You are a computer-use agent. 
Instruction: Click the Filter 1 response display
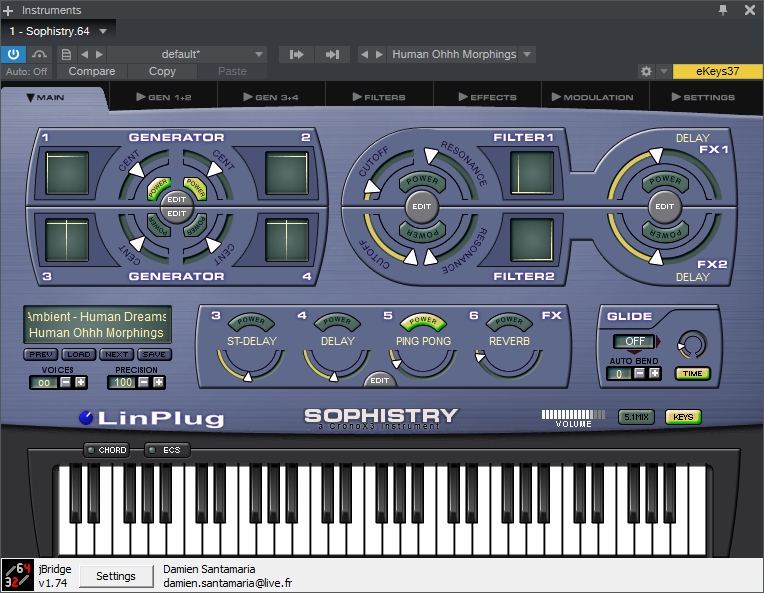pos(532,173)
